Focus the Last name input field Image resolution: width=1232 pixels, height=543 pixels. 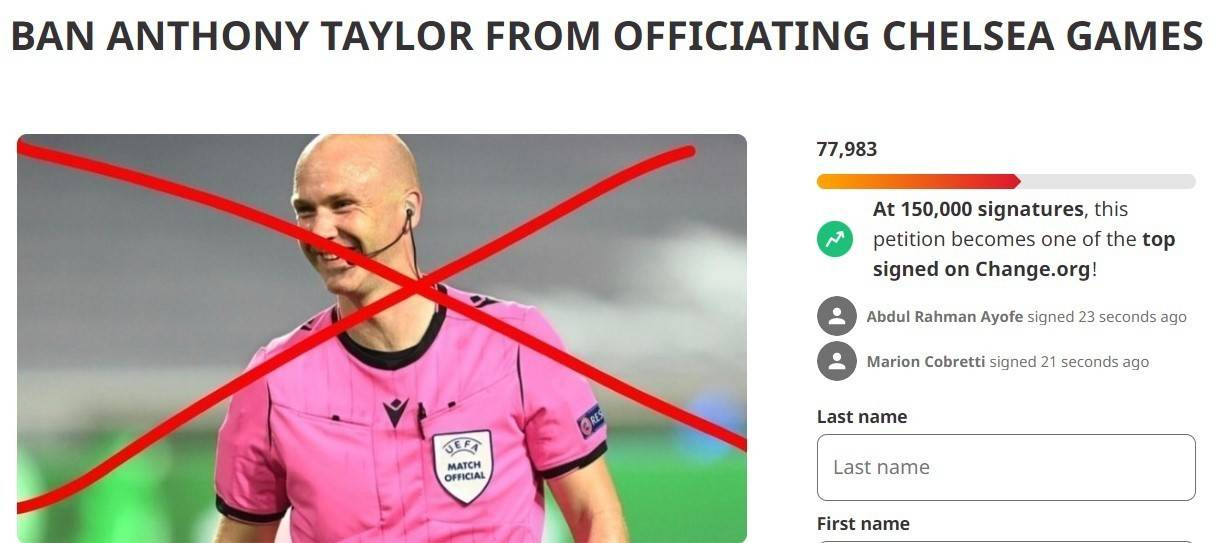[1006, 467]
